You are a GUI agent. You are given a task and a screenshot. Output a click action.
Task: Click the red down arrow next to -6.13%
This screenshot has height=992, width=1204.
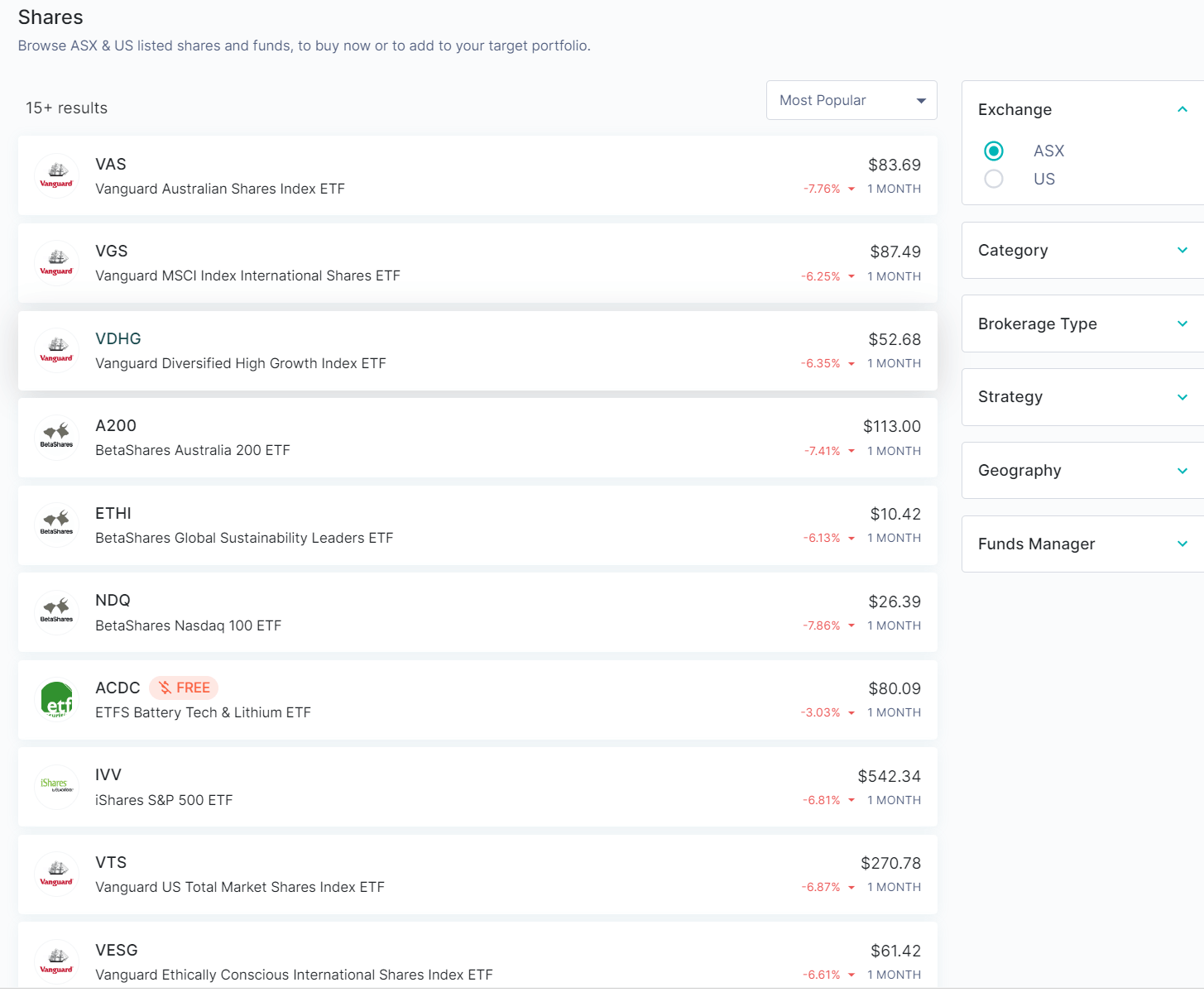pyautogui.click(x=851, y=539)
